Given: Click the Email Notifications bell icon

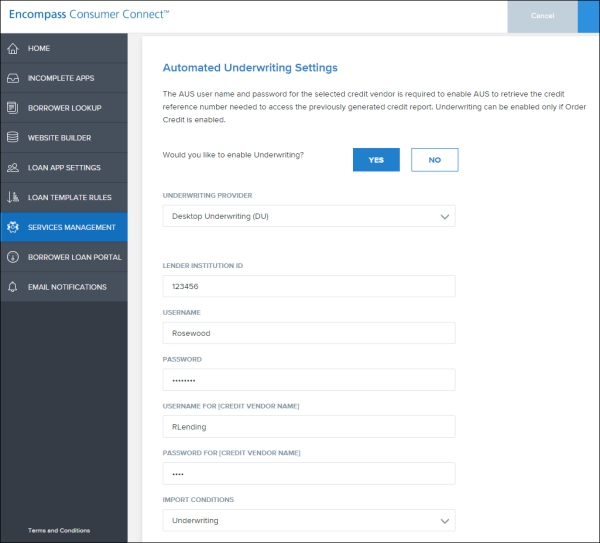Looking at the screenshot, I should 13,287.
